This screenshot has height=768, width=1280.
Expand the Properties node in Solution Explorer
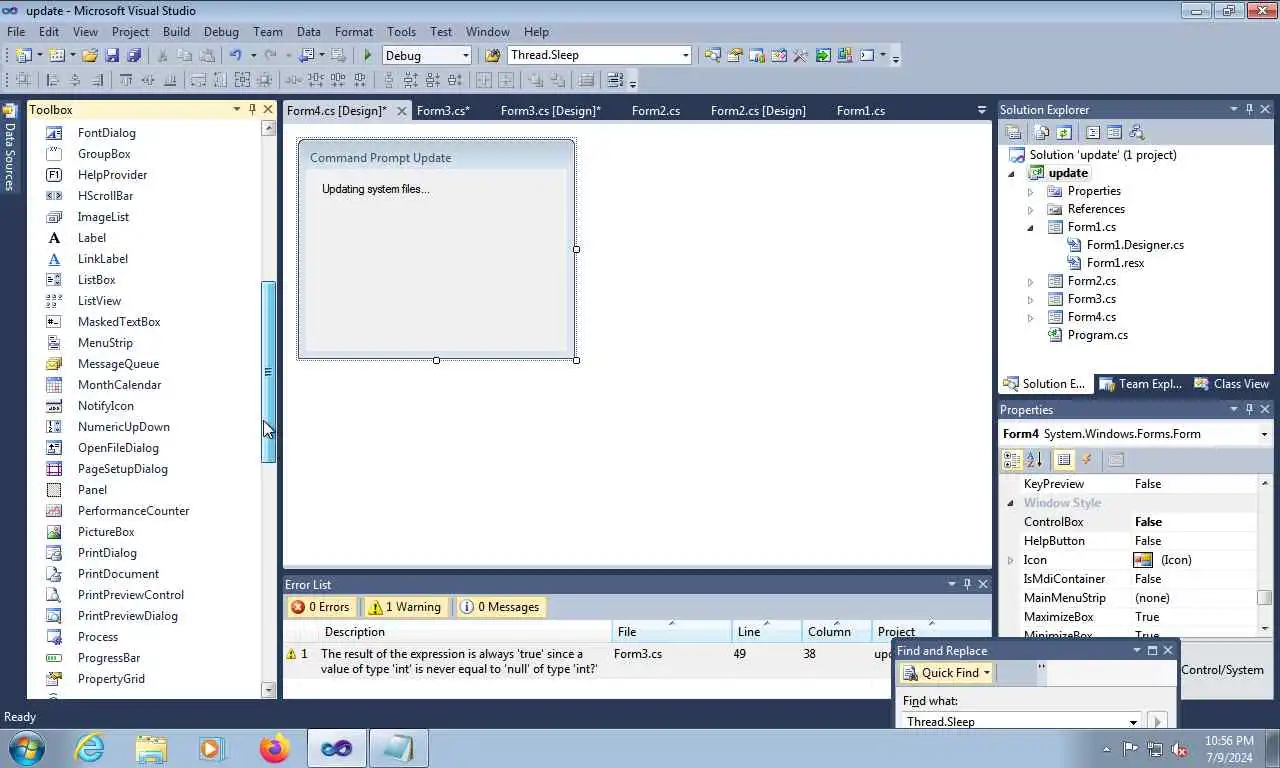[x=1031, y=191]
